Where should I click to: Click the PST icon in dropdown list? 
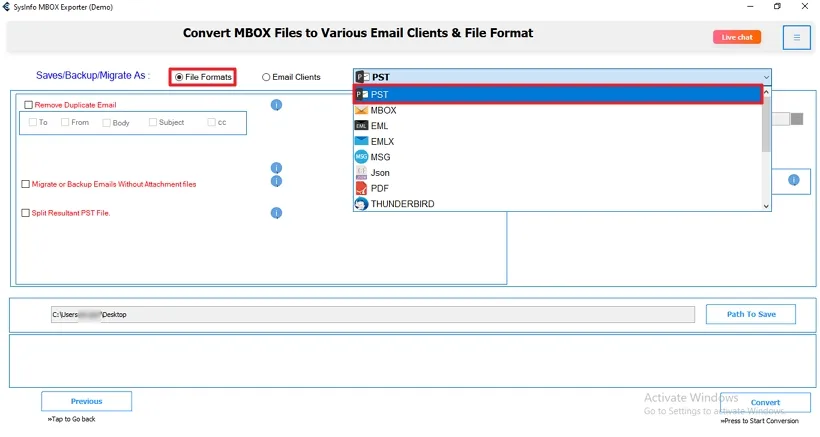pos(362,95)
